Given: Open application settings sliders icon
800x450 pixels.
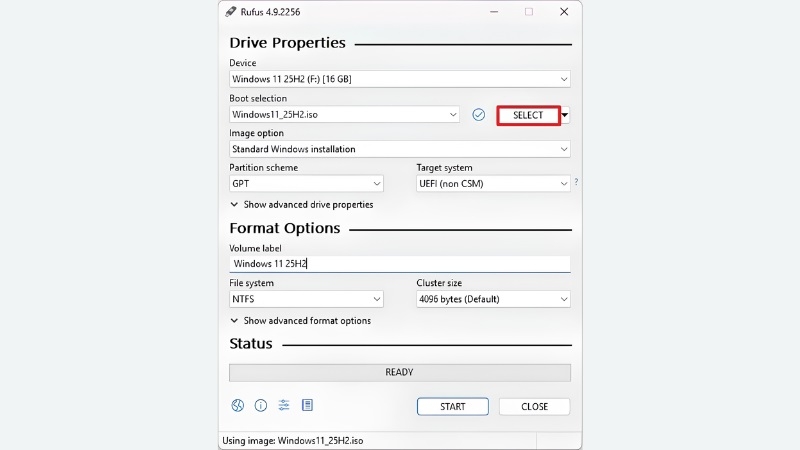Looking at the screenshot, I should tap(284, 405).
